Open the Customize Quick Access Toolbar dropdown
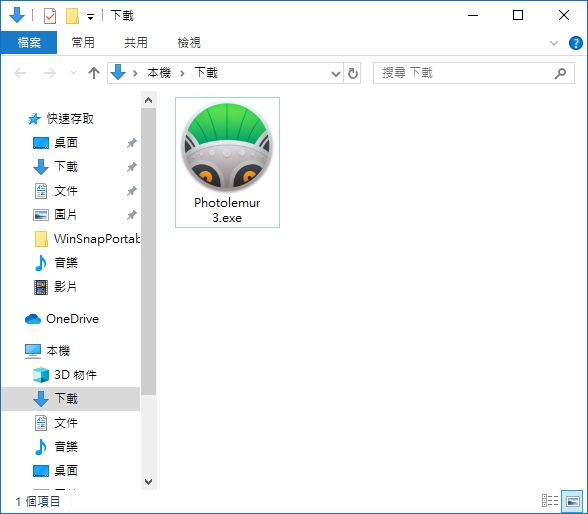 pyautogui.click(x=90, y=16)
